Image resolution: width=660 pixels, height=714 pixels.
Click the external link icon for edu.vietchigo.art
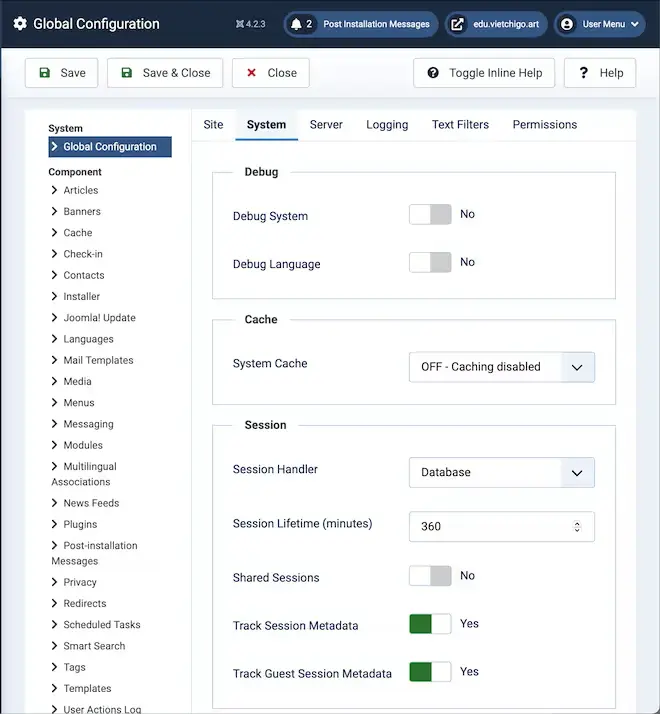tap(458, 24)
